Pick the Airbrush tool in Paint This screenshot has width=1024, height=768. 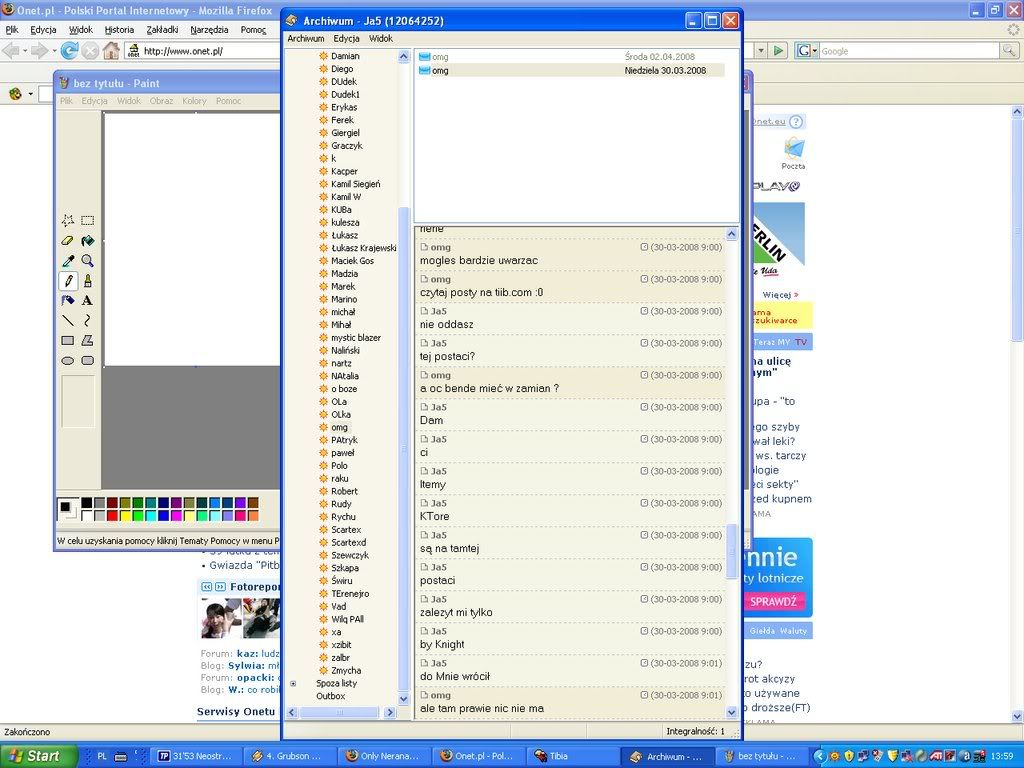(68, 300)
